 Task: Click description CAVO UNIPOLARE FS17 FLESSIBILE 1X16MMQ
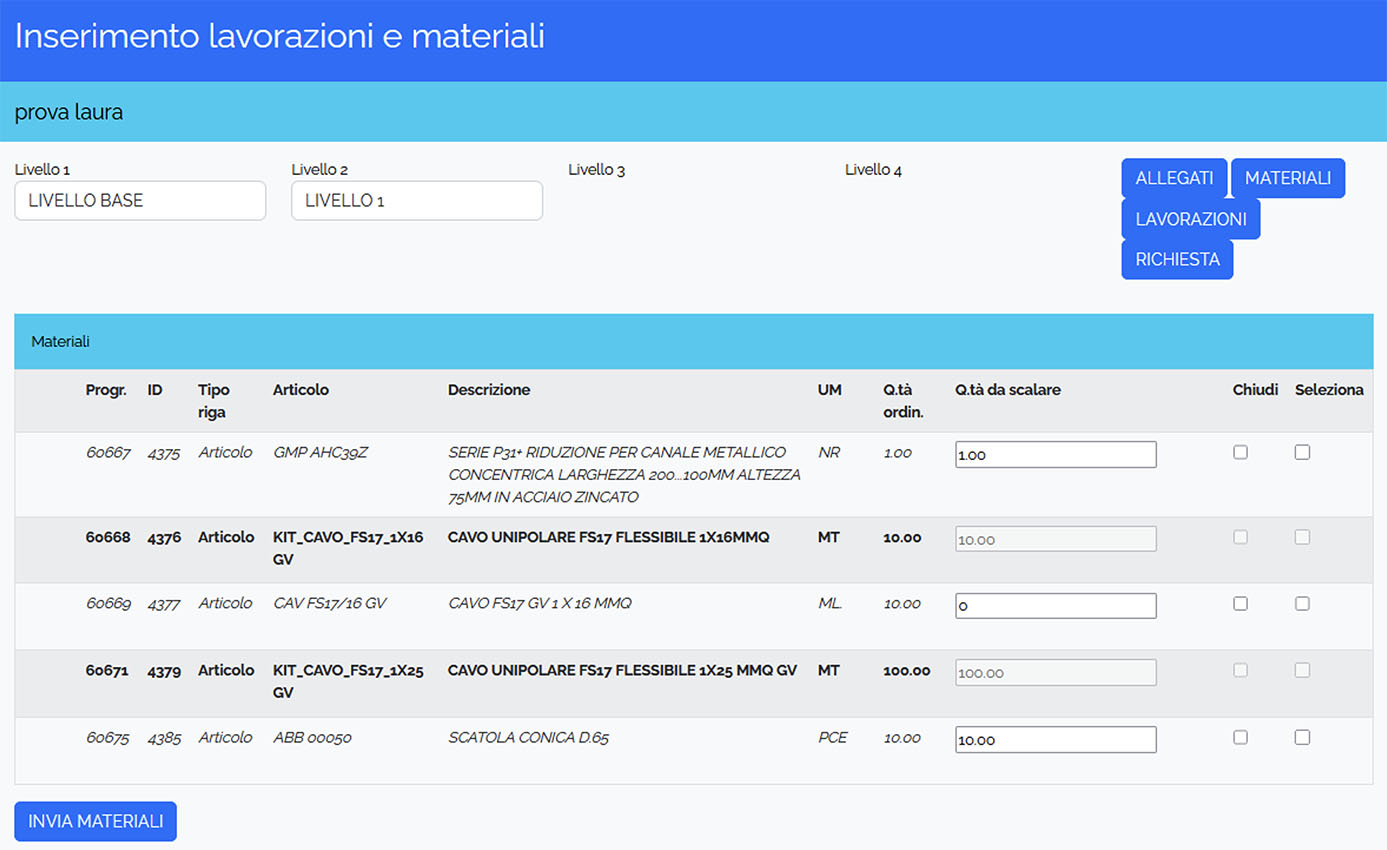coord(609,537)
